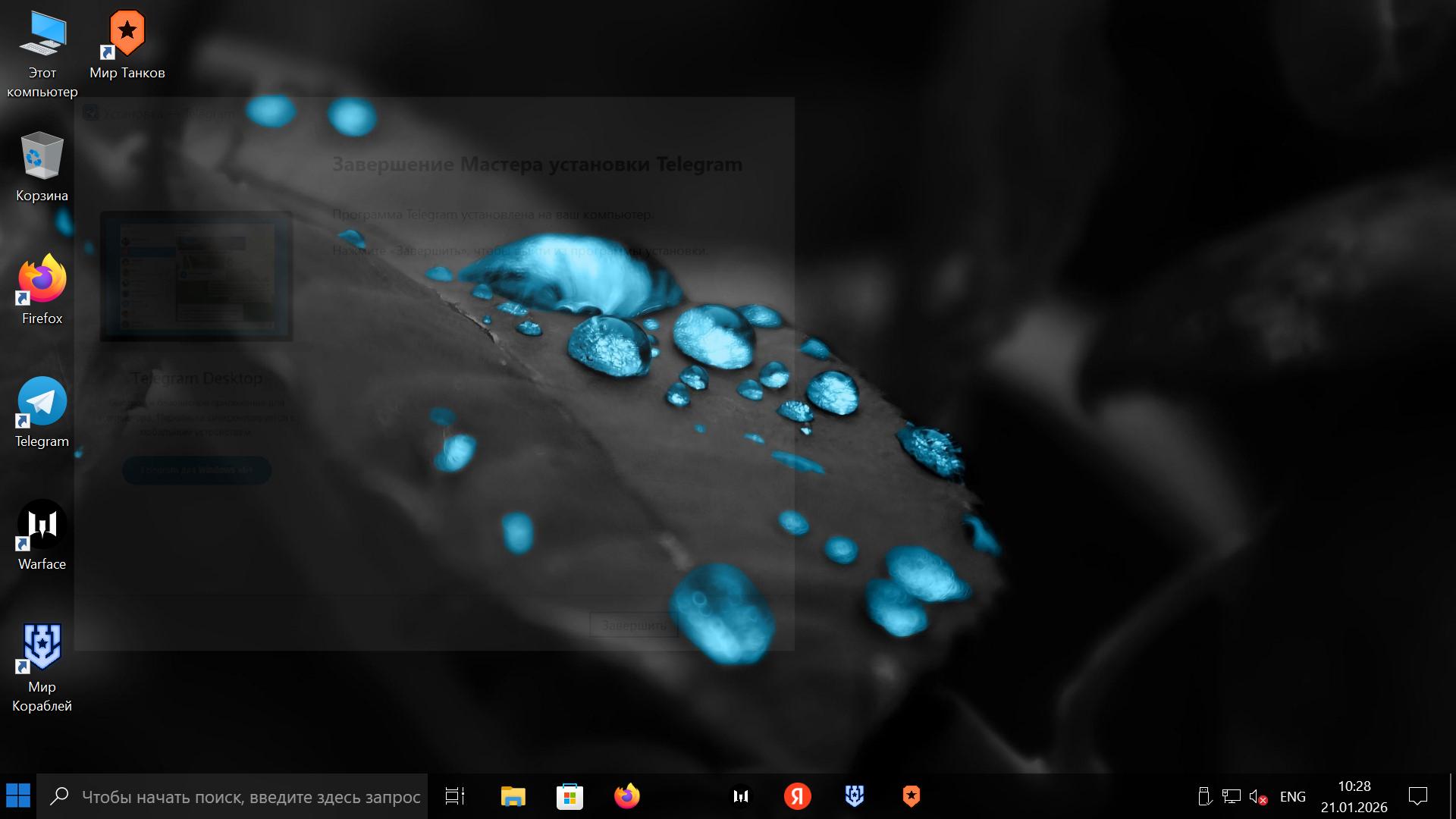Open the Warface taskbar icon

click(741, 796)
